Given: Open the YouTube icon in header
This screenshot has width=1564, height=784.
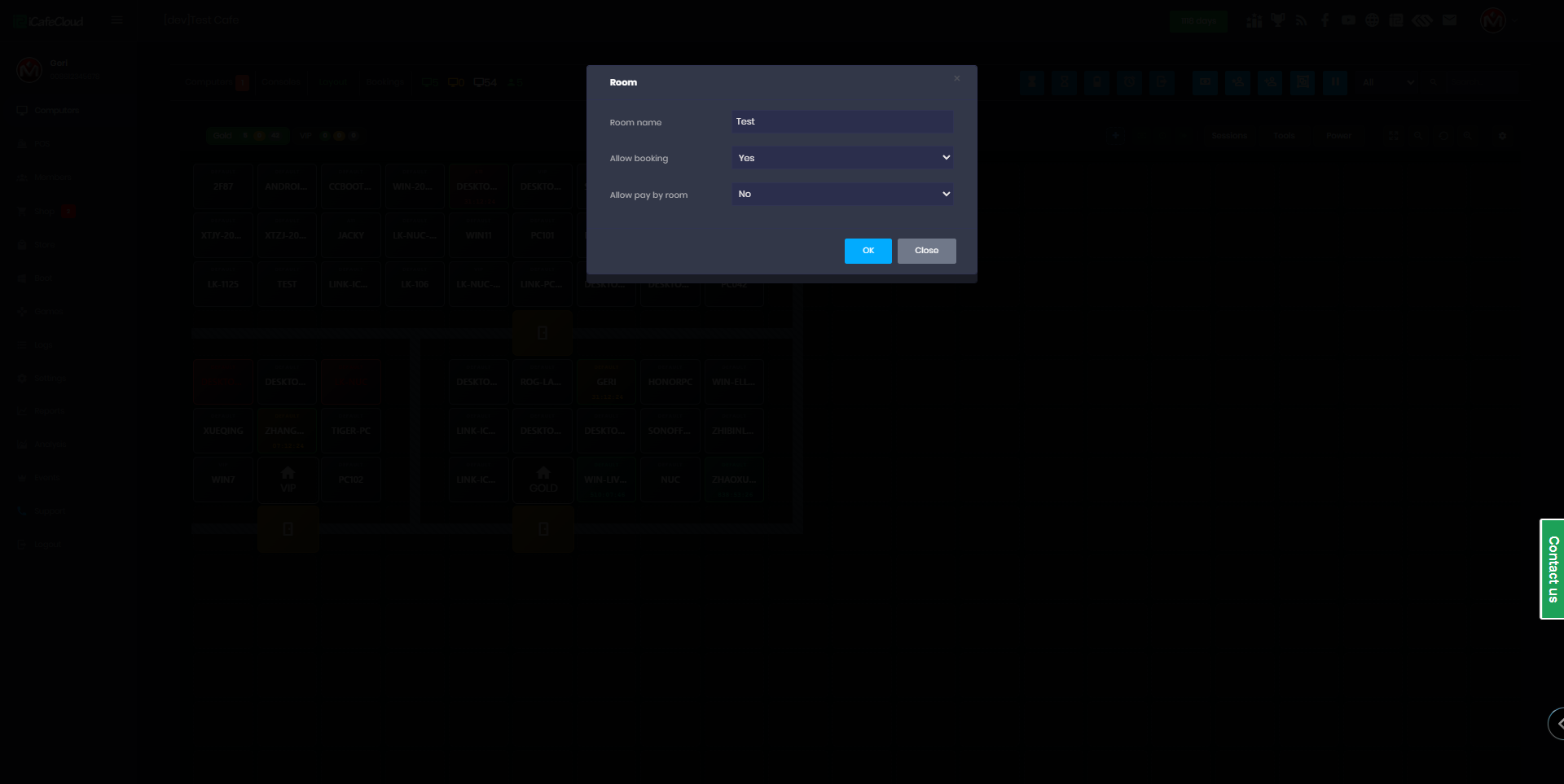Looking at the screenshot, I should pyautogui.click(x=1349, y=20).
